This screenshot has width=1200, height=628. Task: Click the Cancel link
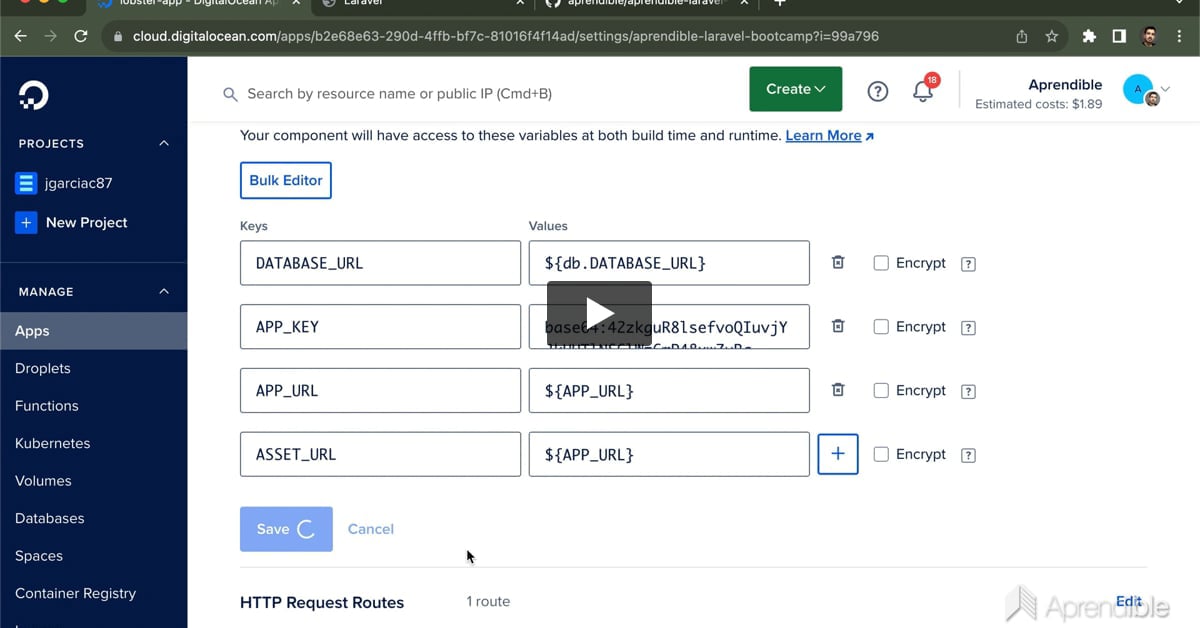[371, 529]
